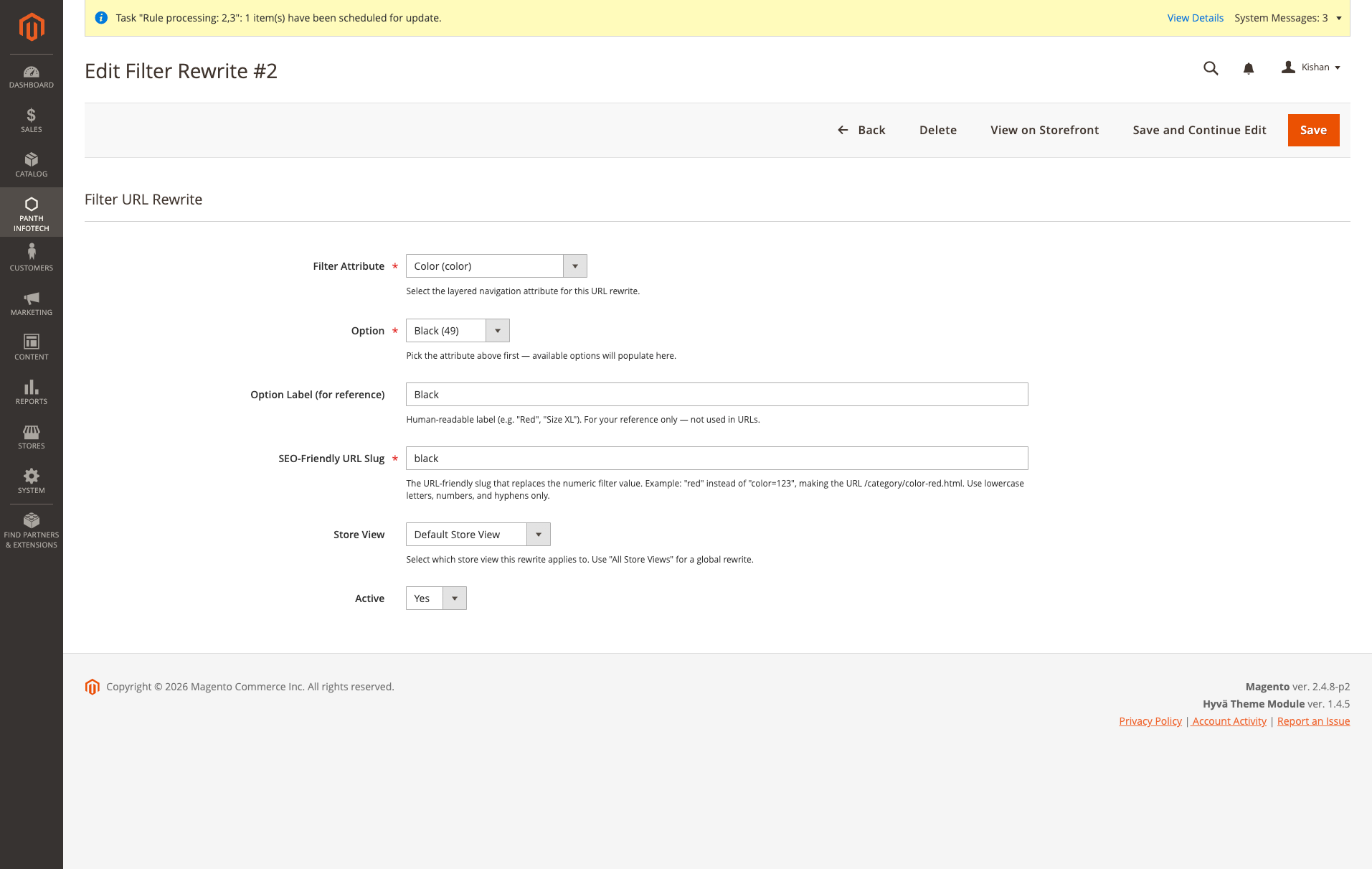Open the View Details link
Image resolution: width=1372 pixels, height=869 pixels.
pos(1194,17)
